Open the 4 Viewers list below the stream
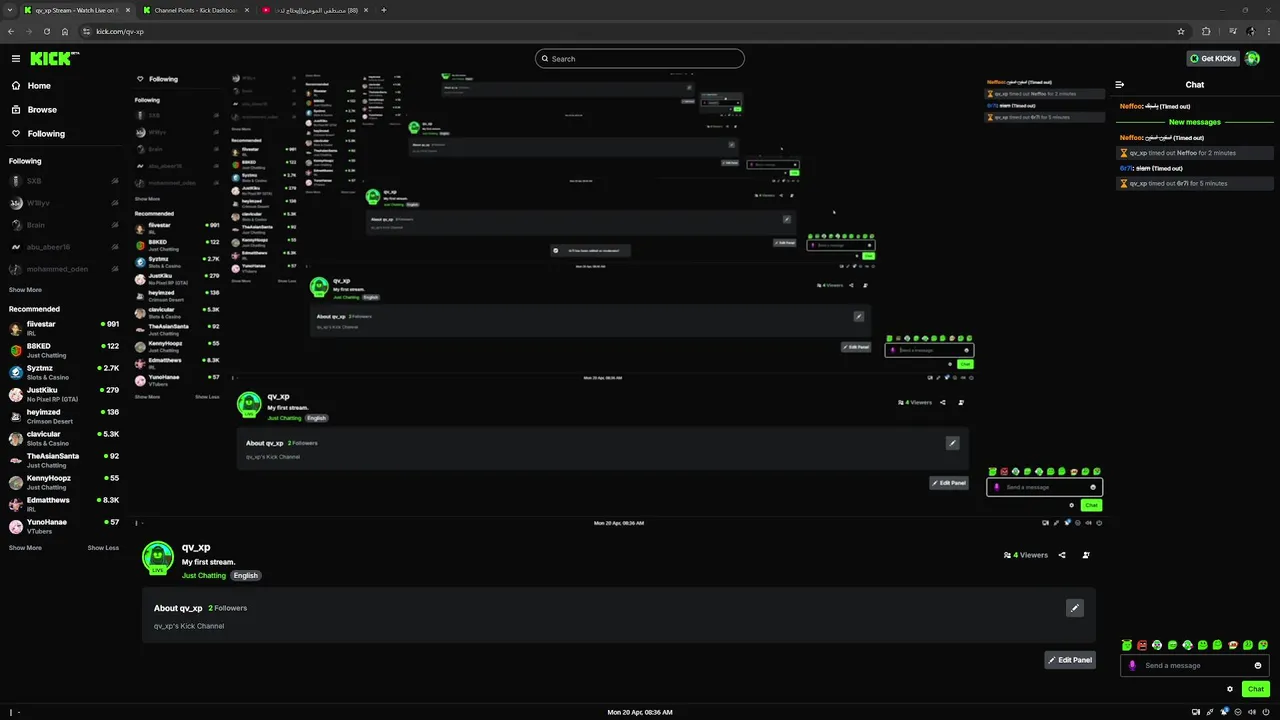 (1026, 555)
